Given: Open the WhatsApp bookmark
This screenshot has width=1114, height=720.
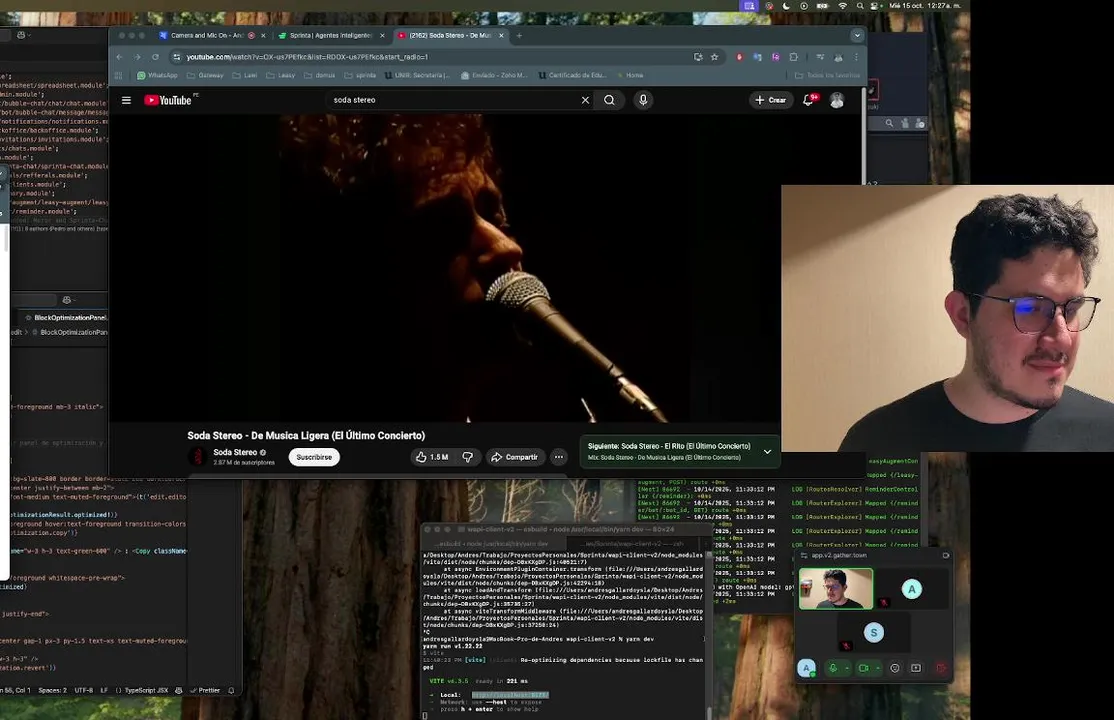Looking at the screenshot, I should (157, 75).
